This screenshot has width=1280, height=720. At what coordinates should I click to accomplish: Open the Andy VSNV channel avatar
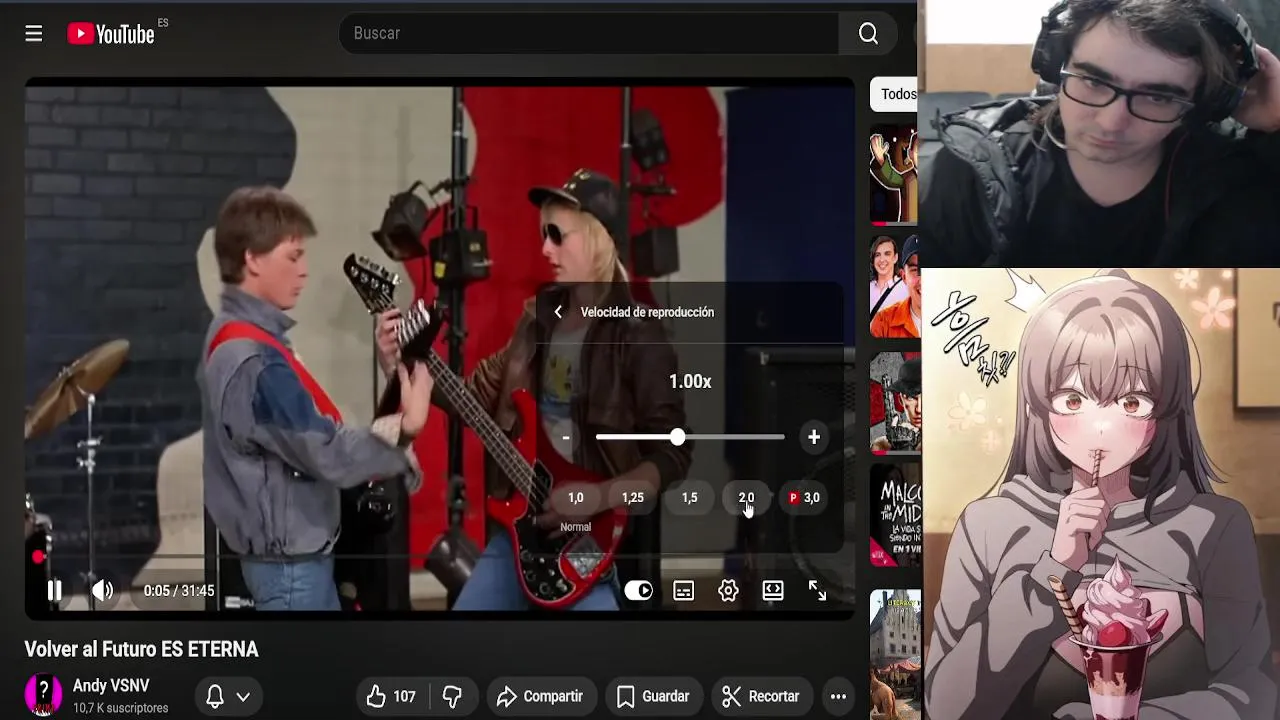tap(43, 695)
